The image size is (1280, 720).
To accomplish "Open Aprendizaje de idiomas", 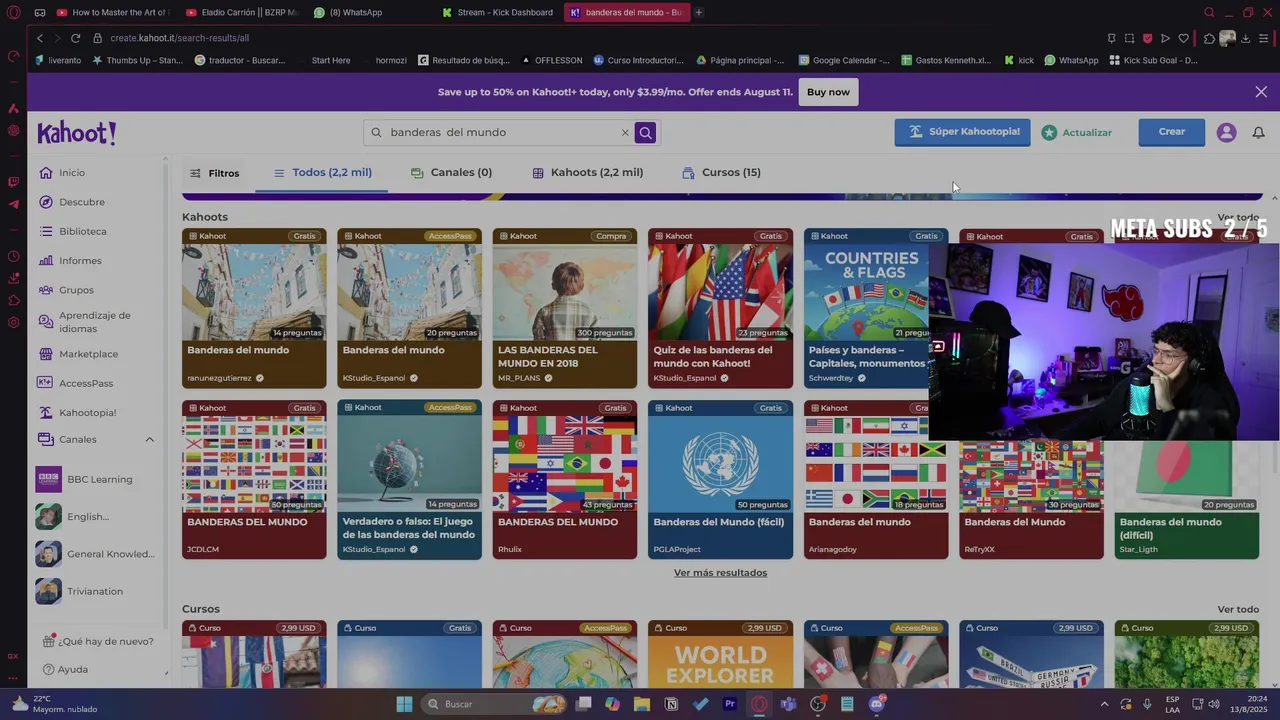I will pos(96,322).
